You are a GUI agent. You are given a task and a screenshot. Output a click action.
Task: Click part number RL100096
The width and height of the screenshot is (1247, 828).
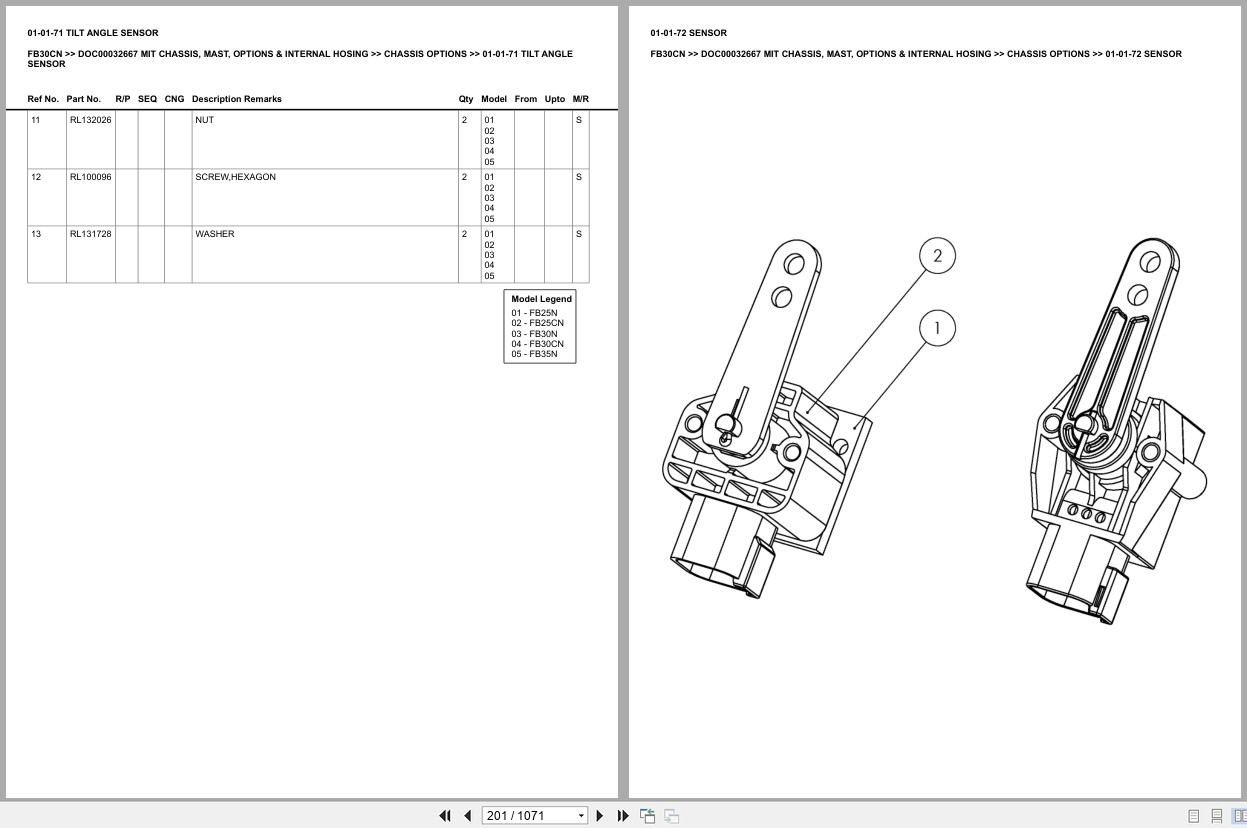point(90,177)
